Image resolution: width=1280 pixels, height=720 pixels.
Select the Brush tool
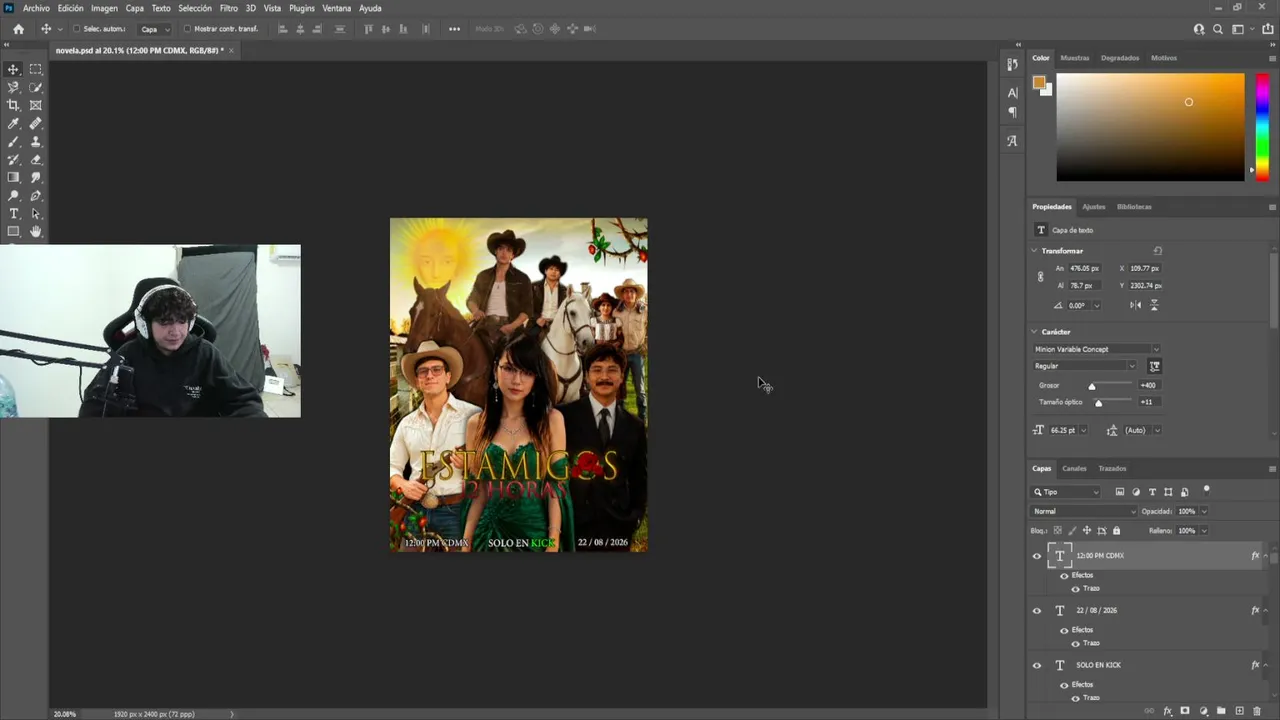(13, 141)
